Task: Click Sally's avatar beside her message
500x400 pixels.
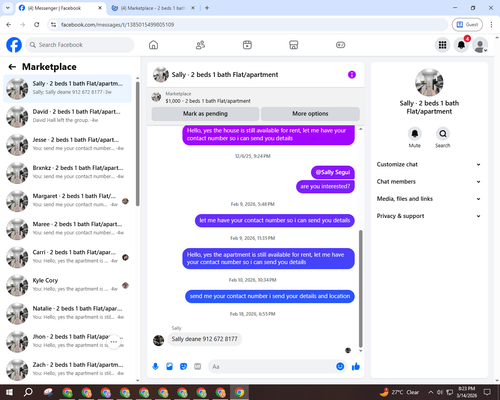Action: 158,340
